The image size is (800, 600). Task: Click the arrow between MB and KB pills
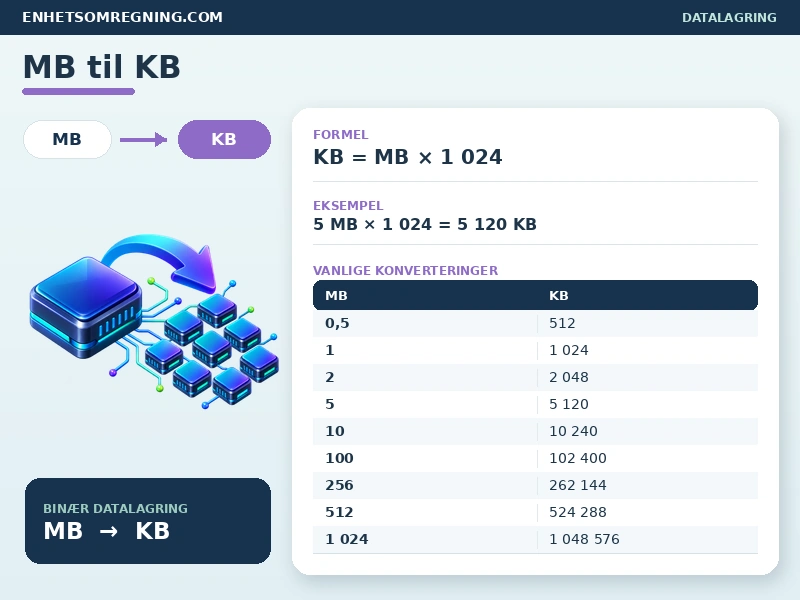[x=143, y=139]
